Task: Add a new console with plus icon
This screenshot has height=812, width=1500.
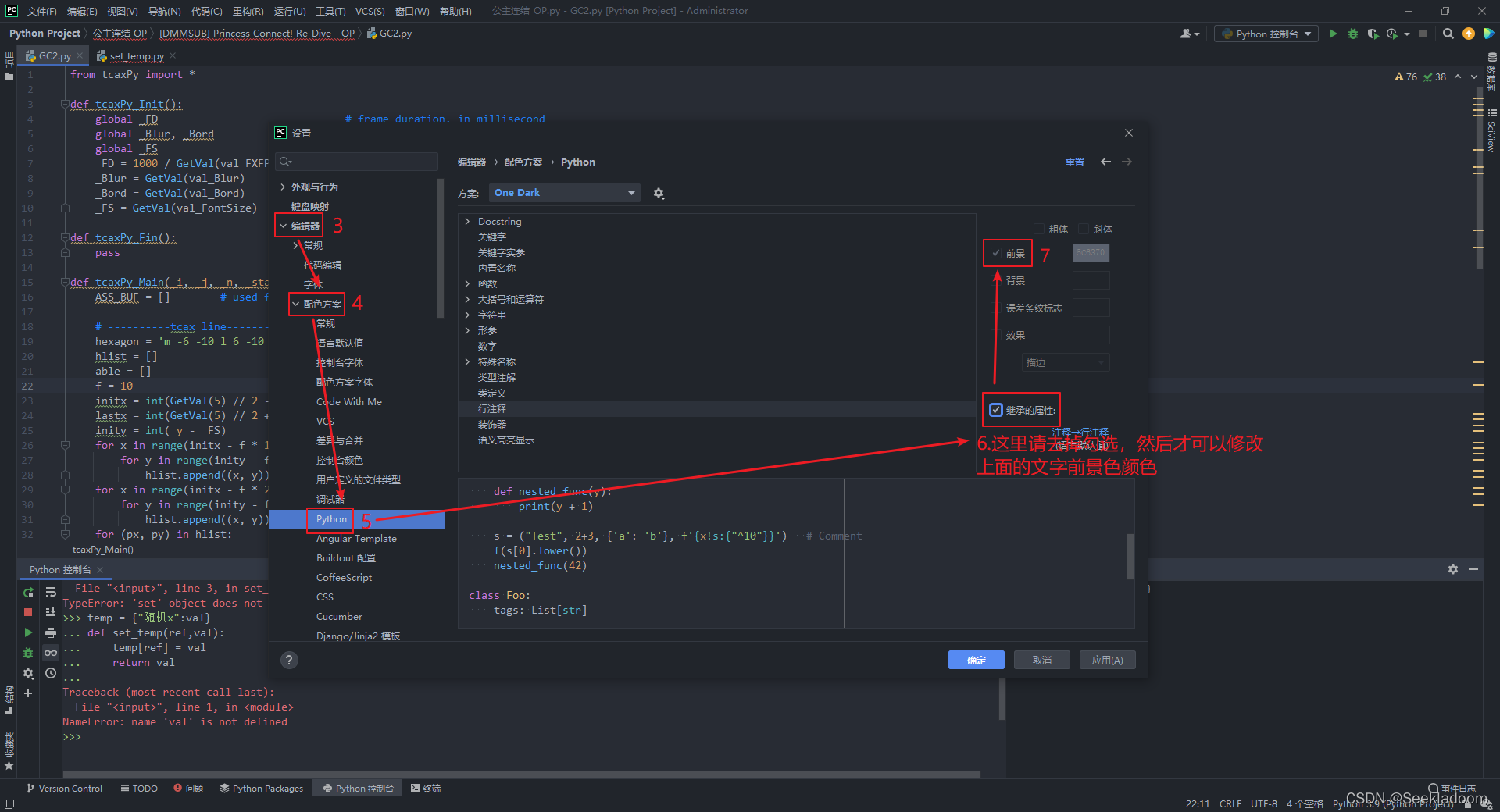Action: 28,693
